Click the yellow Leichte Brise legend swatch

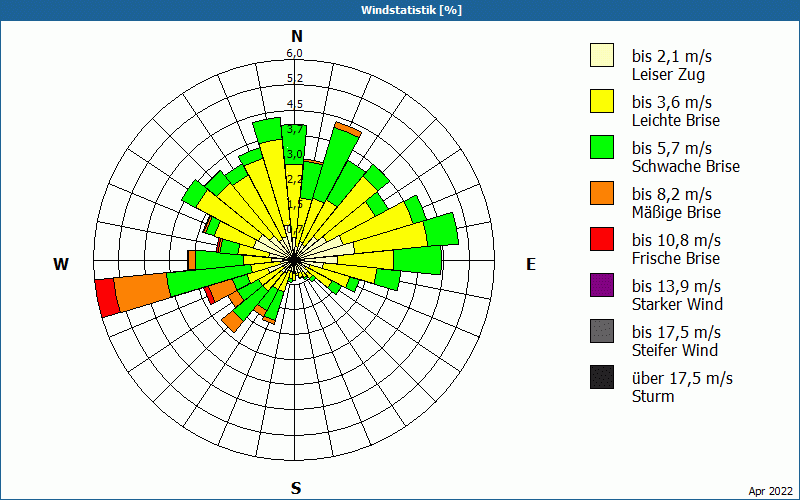(602, 101)
